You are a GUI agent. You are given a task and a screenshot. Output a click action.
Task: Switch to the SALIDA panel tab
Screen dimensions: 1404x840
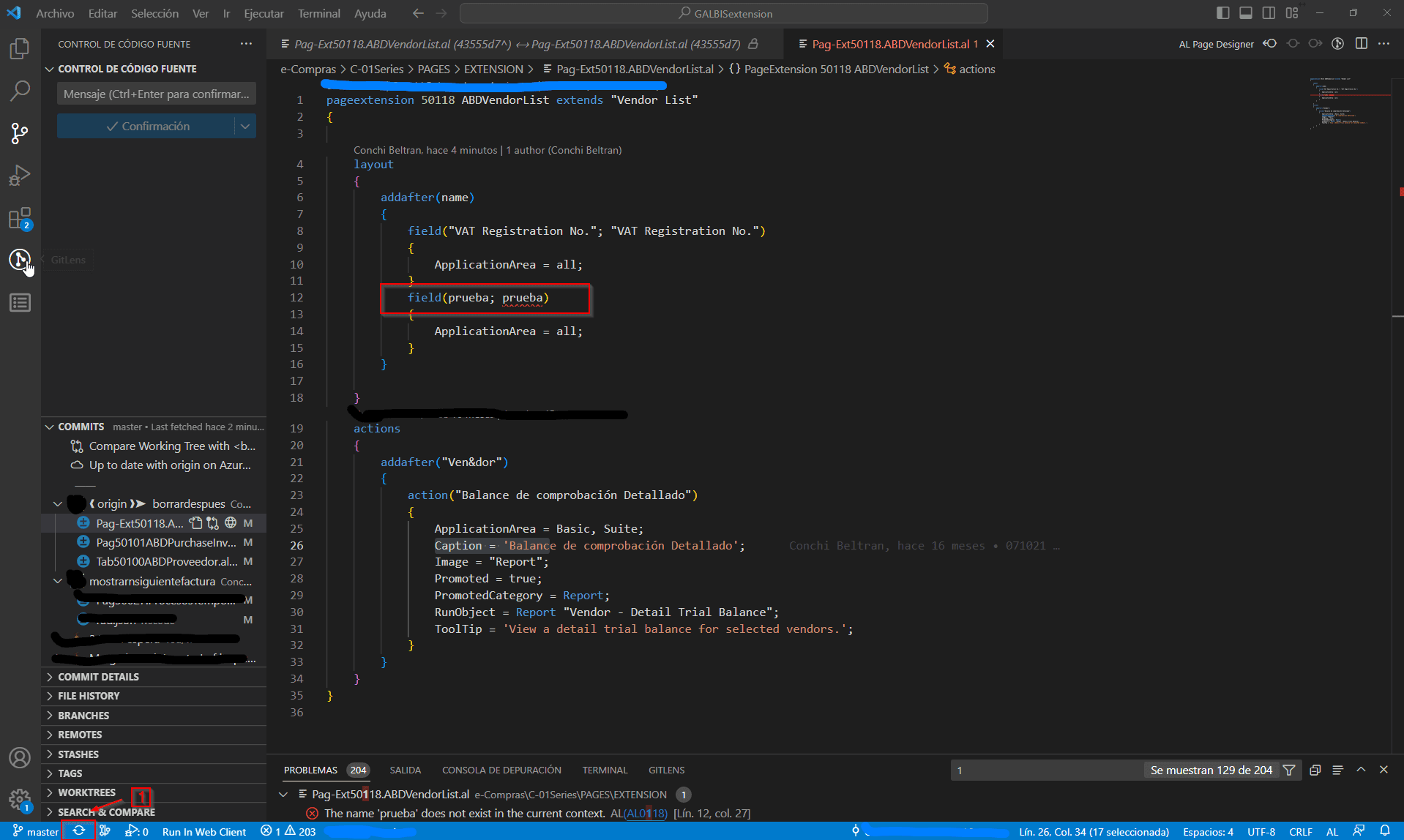pos(405,770)
